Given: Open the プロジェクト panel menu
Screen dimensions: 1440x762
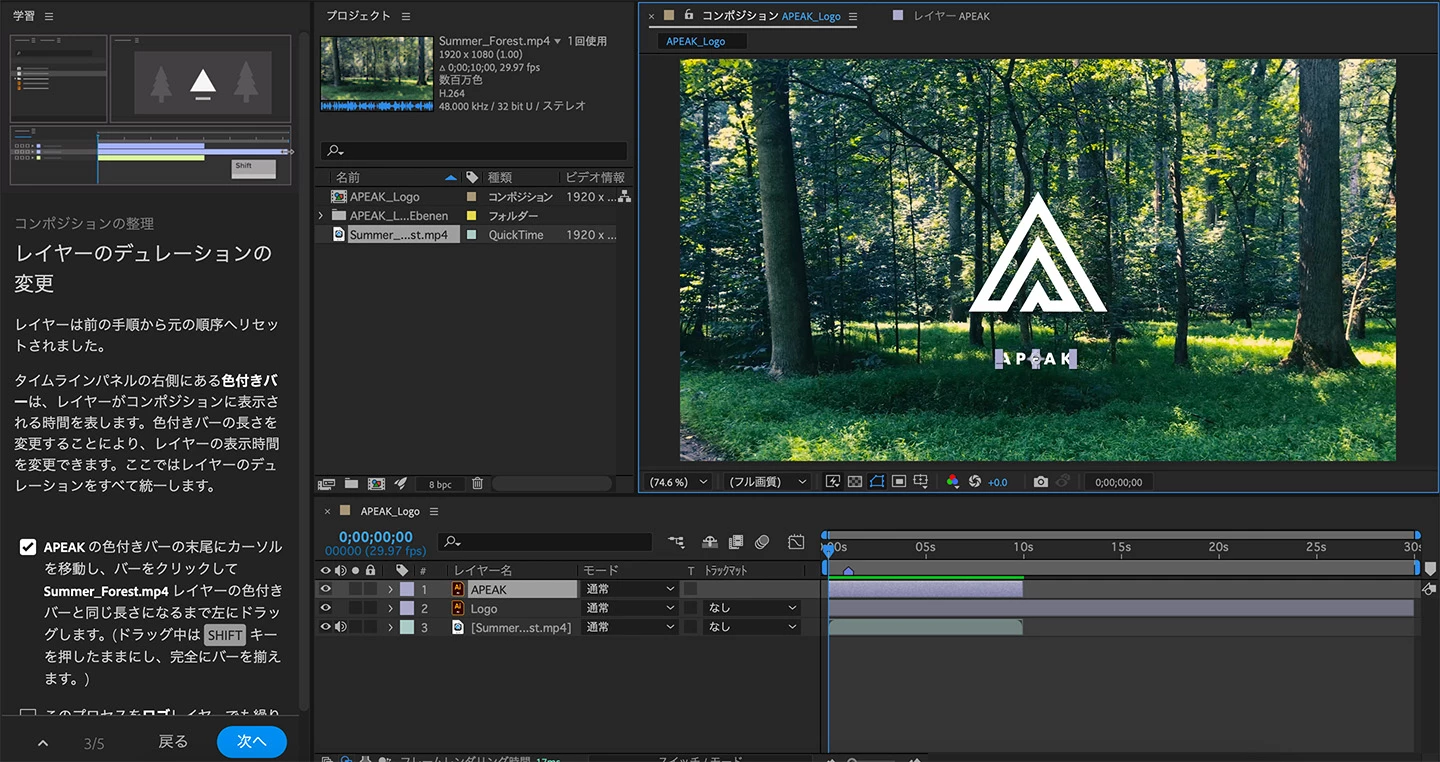Looking at the screenshot, I should pyautogui.click(x=406, y=16).
